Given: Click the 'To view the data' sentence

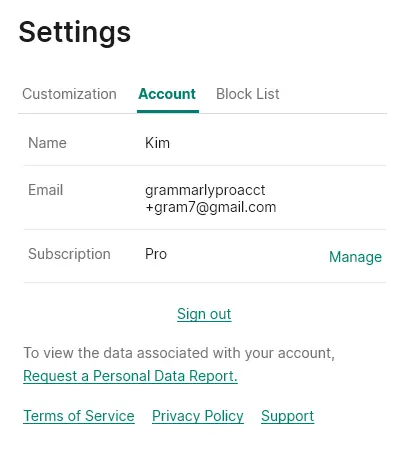Looking at the screenshot, I should [179, 353].
